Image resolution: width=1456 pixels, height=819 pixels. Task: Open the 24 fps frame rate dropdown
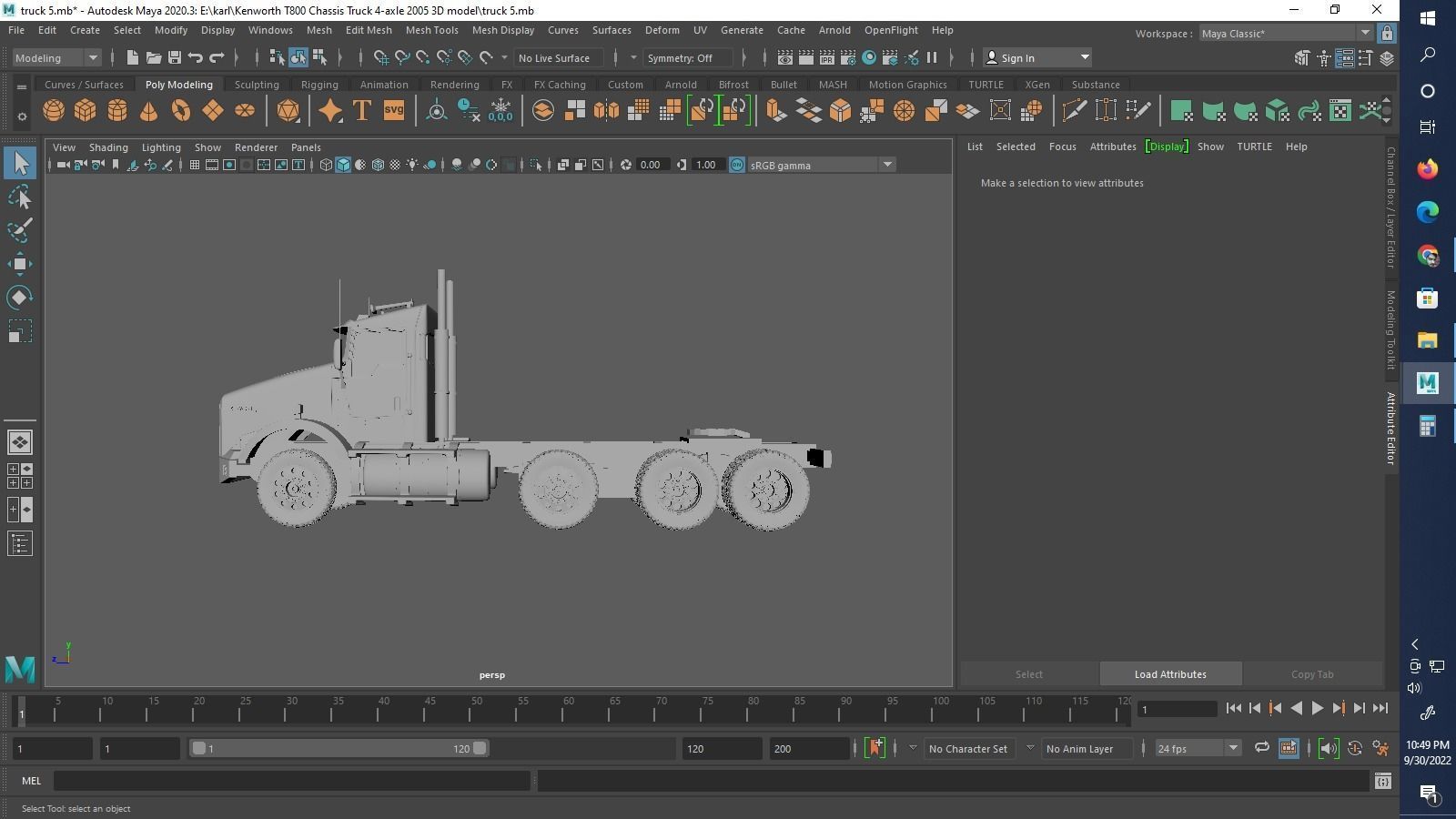pos(1198,748)
